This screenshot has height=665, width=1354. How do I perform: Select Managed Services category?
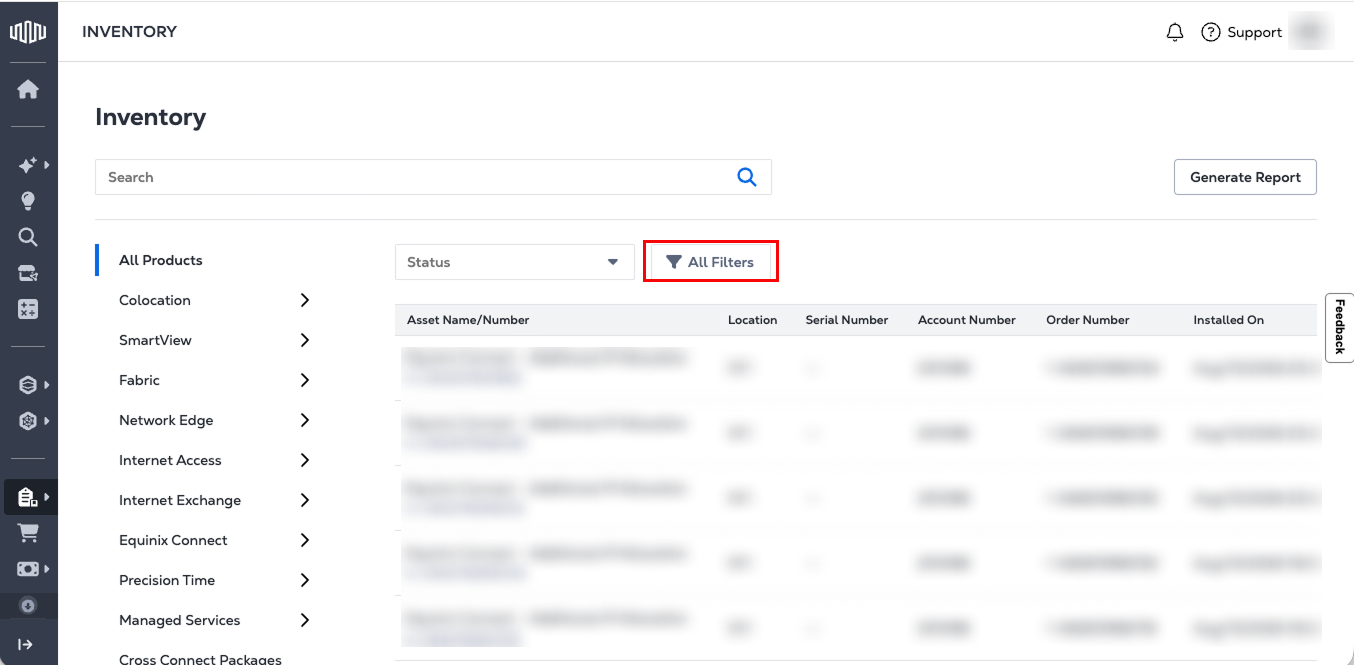[x=179, y=620]
